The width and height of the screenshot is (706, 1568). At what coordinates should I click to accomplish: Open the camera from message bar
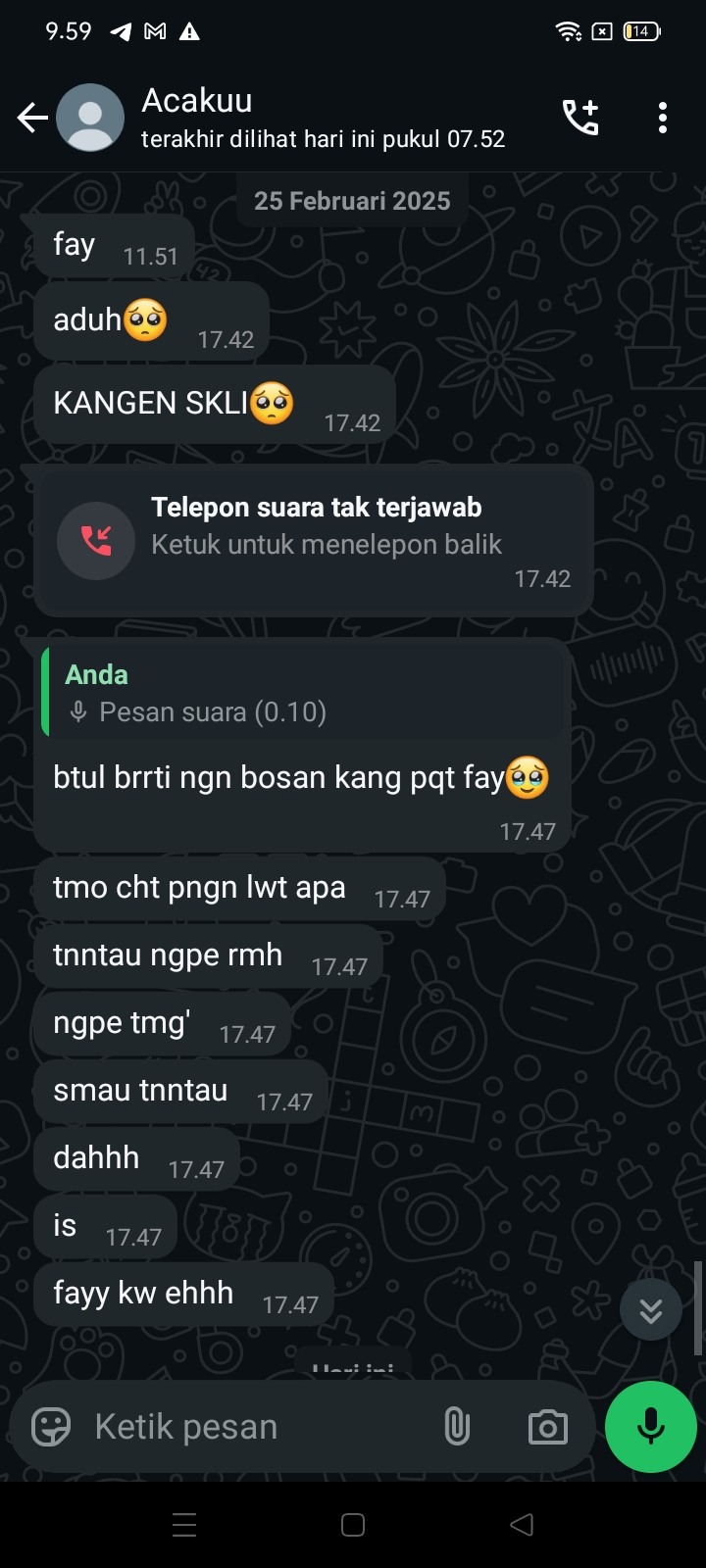click(548, 1427)
